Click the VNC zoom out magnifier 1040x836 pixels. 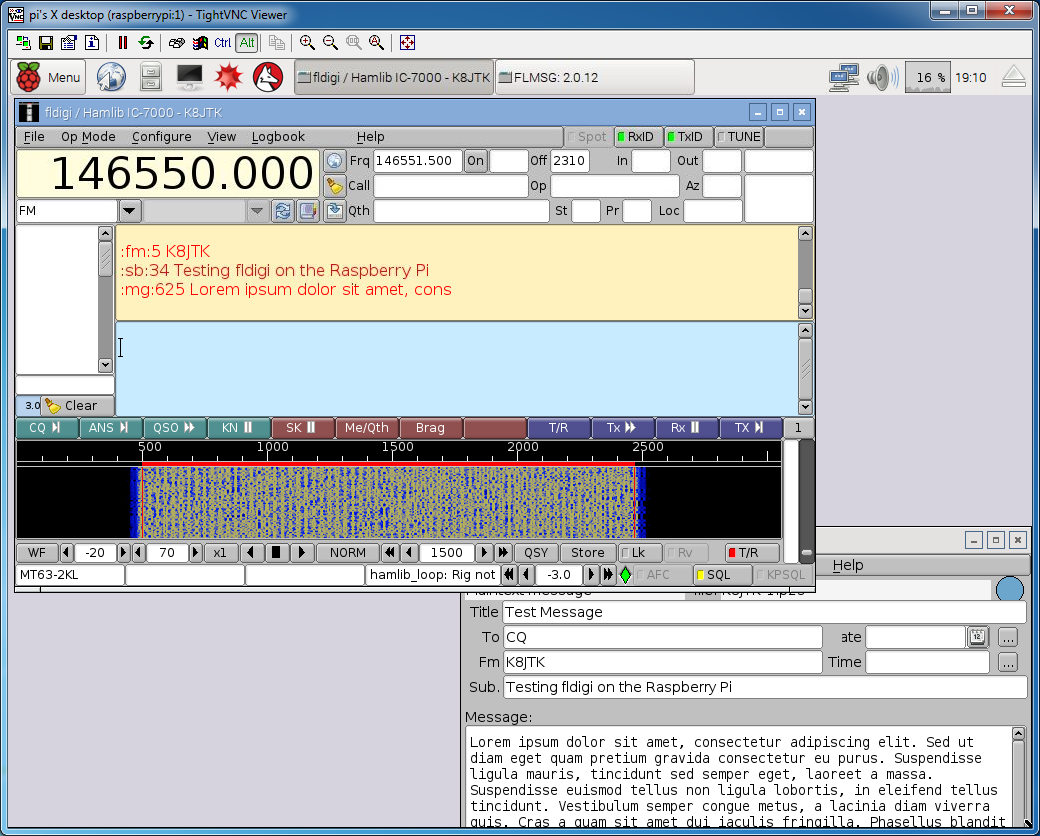point(330,43)
